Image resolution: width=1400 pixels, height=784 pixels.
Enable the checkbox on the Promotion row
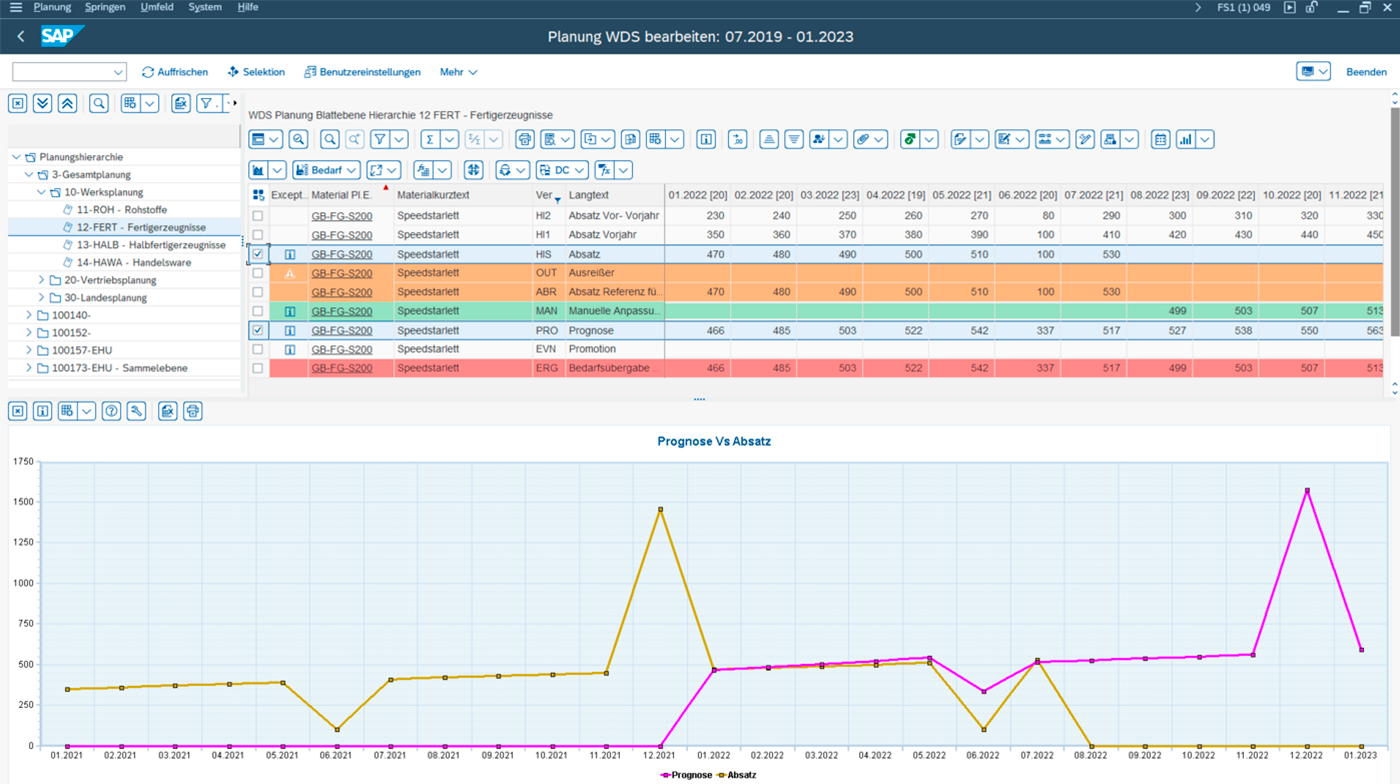[x=258, y=348]
